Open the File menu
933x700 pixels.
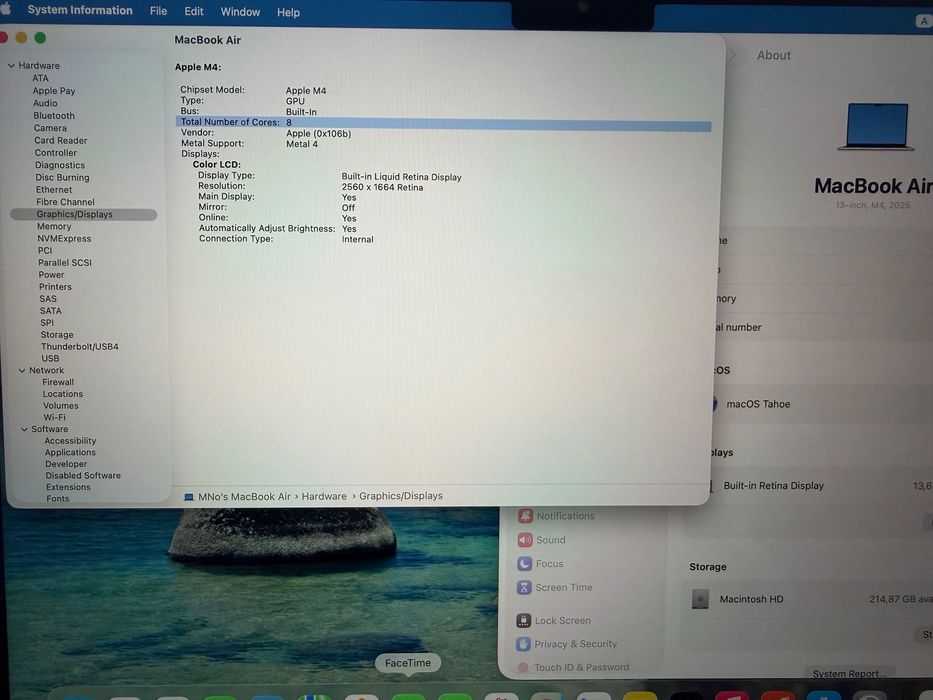[158, 11]
